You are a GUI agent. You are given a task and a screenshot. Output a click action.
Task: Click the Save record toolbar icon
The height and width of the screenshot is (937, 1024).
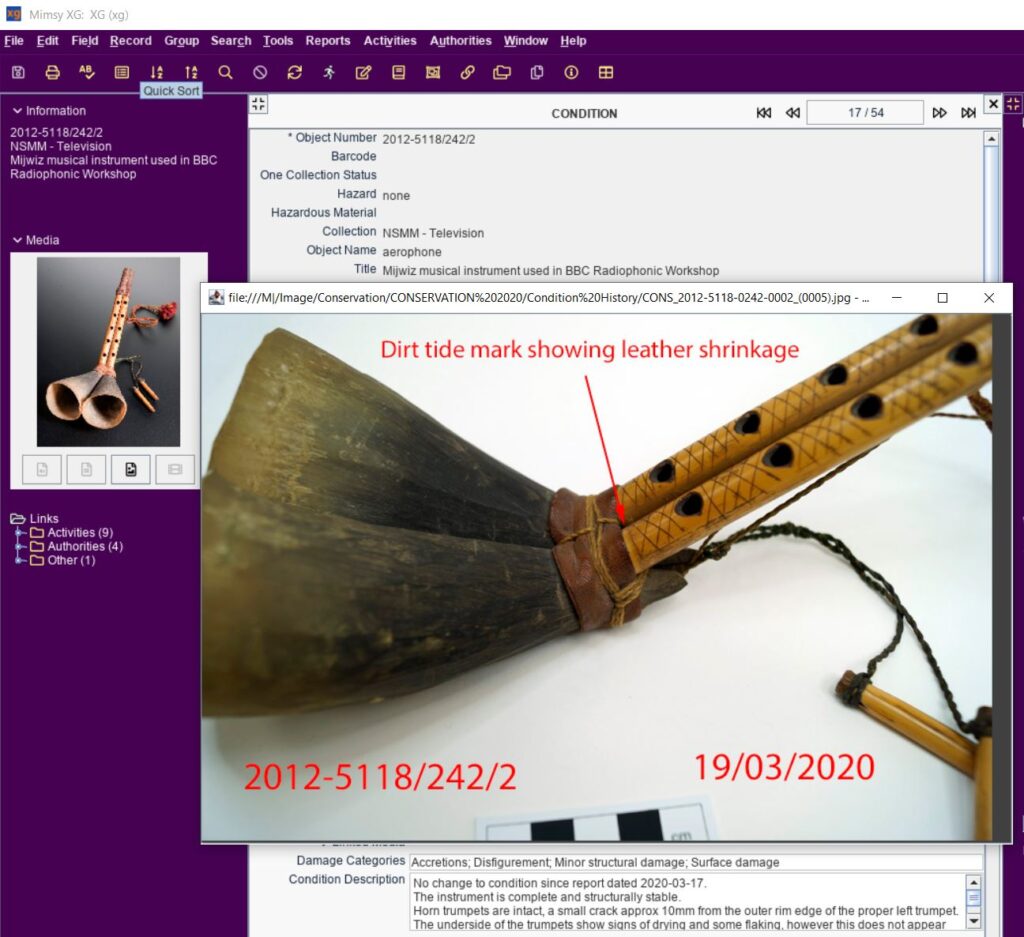pos(18,72)
